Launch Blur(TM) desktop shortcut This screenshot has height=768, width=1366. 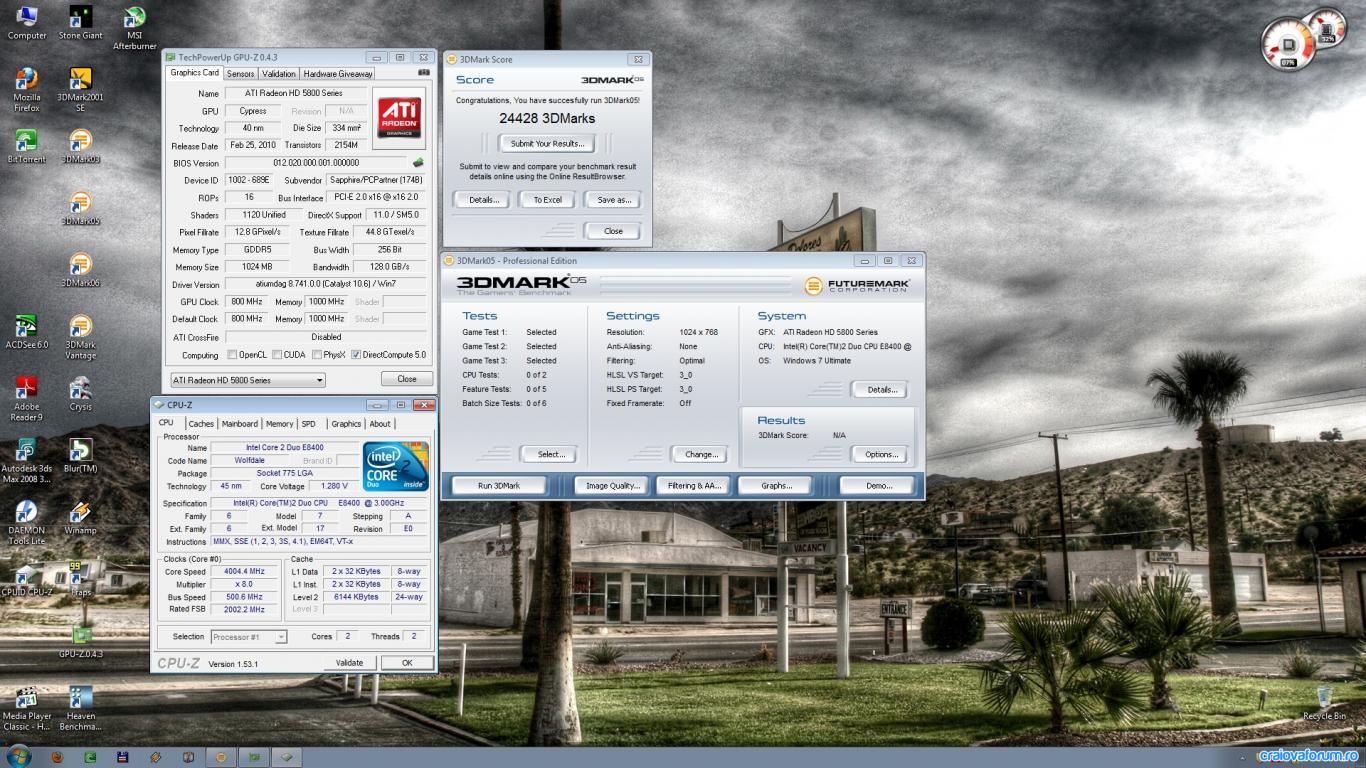[x=80, y=456]
